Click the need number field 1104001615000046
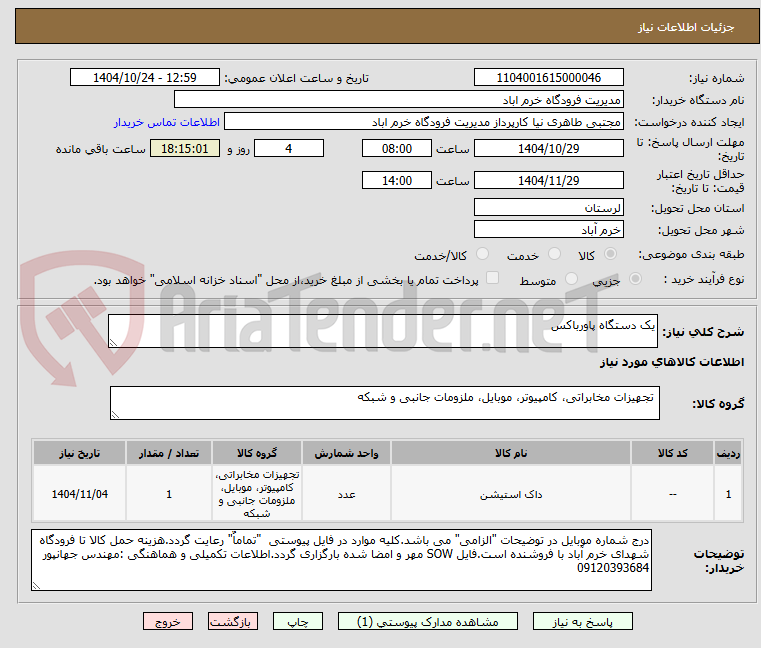Image resolution: width=761 pixels, height=648 pixels. (548, 78)
